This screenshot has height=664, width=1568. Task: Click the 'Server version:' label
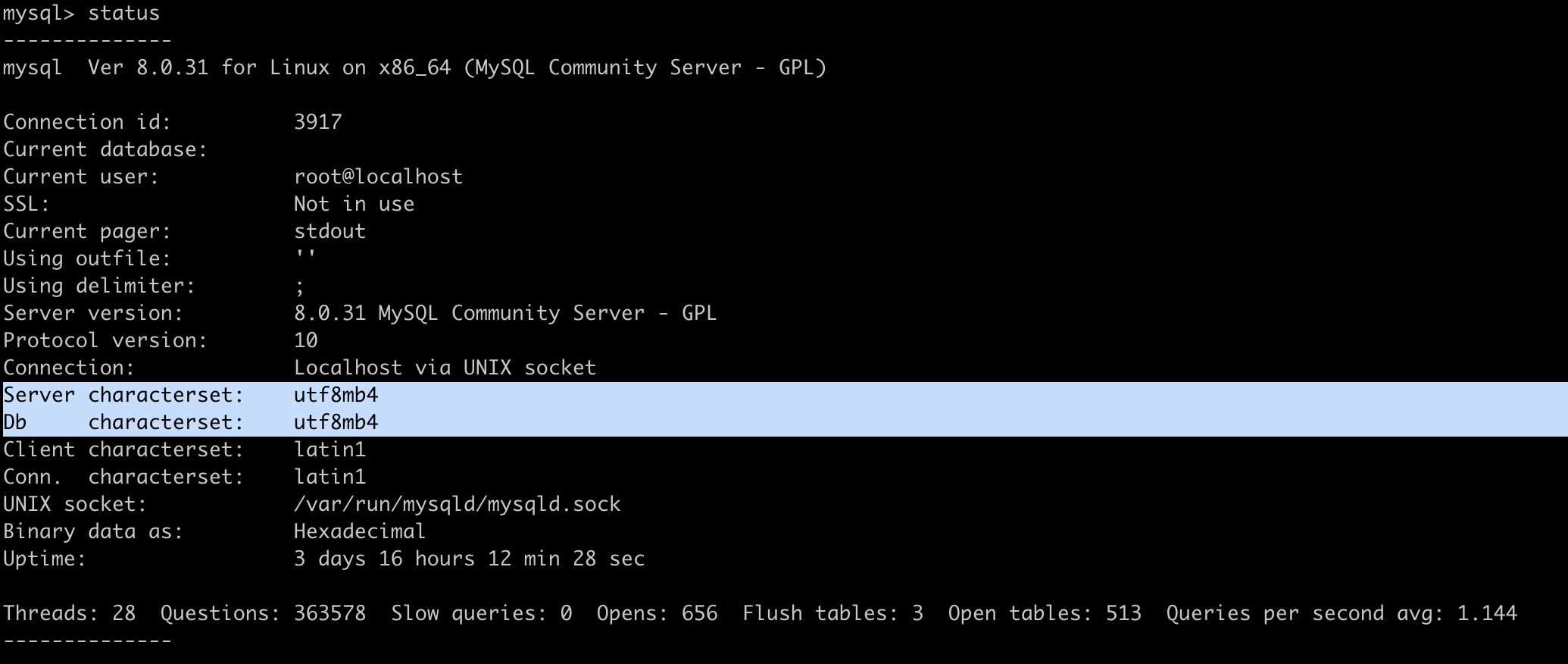pos(93,313)
